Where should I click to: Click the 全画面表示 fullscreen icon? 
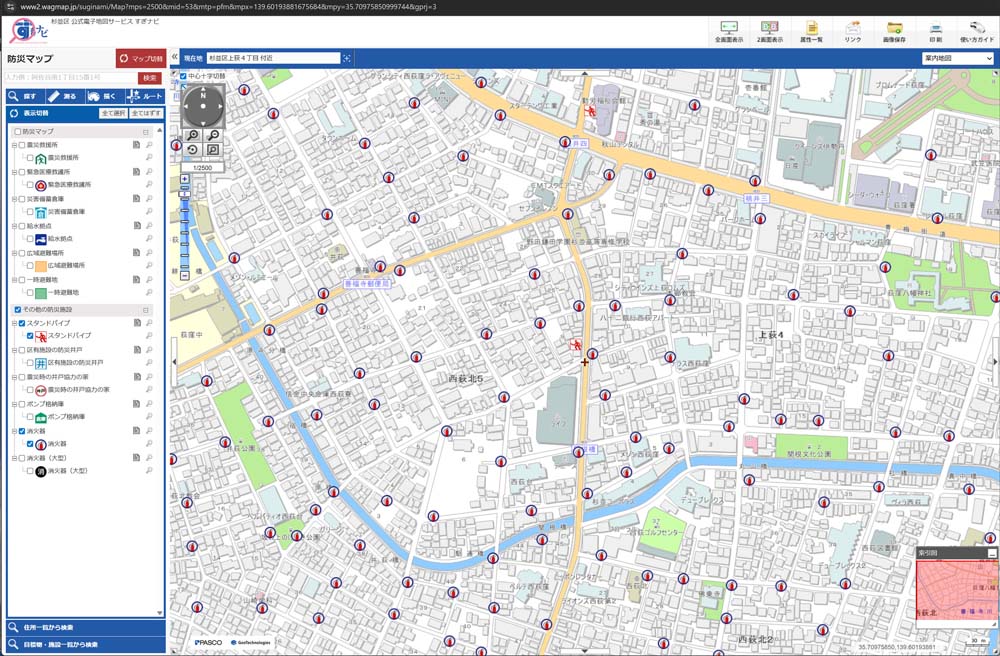click(727, 31)
